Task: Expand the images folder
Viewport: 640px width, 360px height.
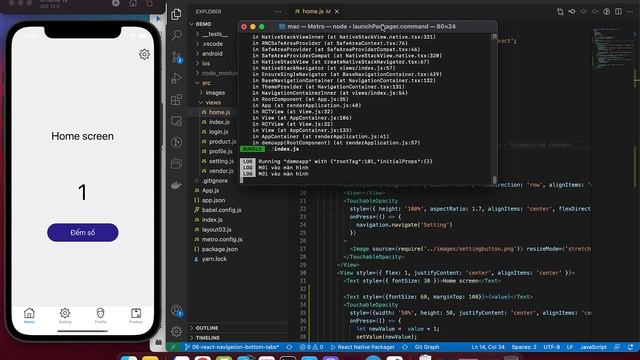Action: point(215,93)
